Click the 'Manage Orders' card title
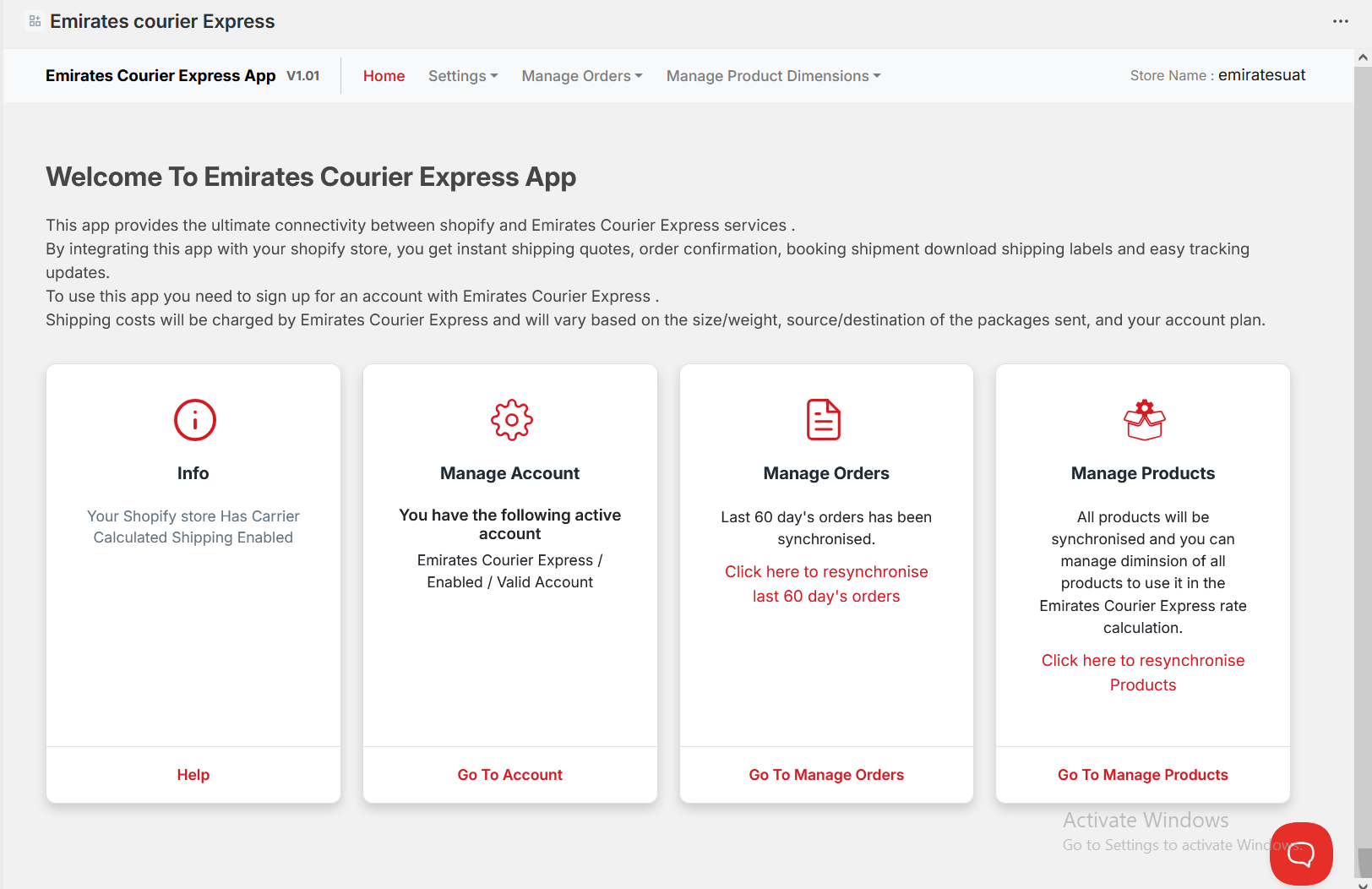1372x889 pixels. (x=826, y=473)
